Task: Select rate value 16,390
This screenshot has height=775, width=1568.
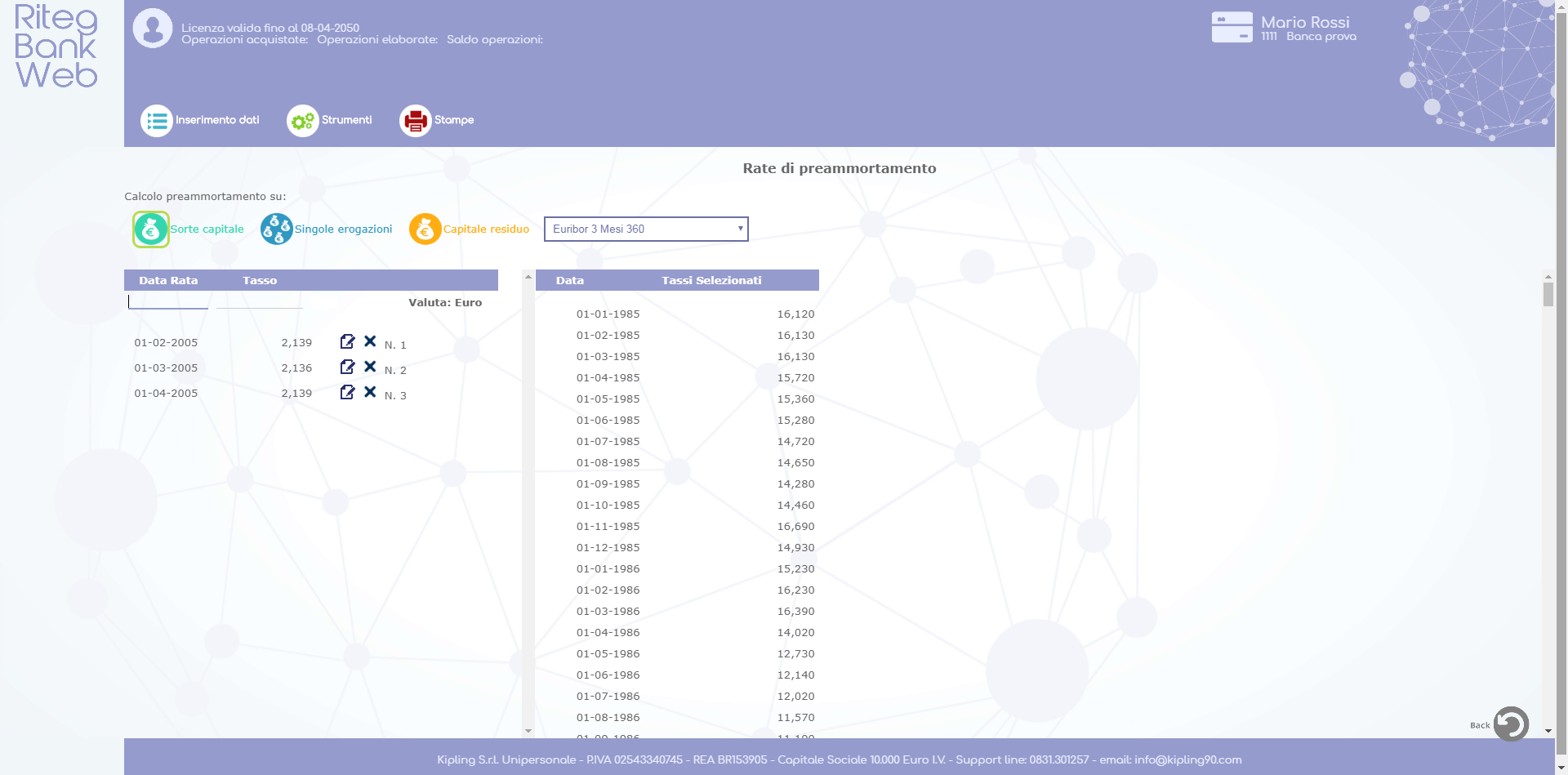Action: pos(796,612)
